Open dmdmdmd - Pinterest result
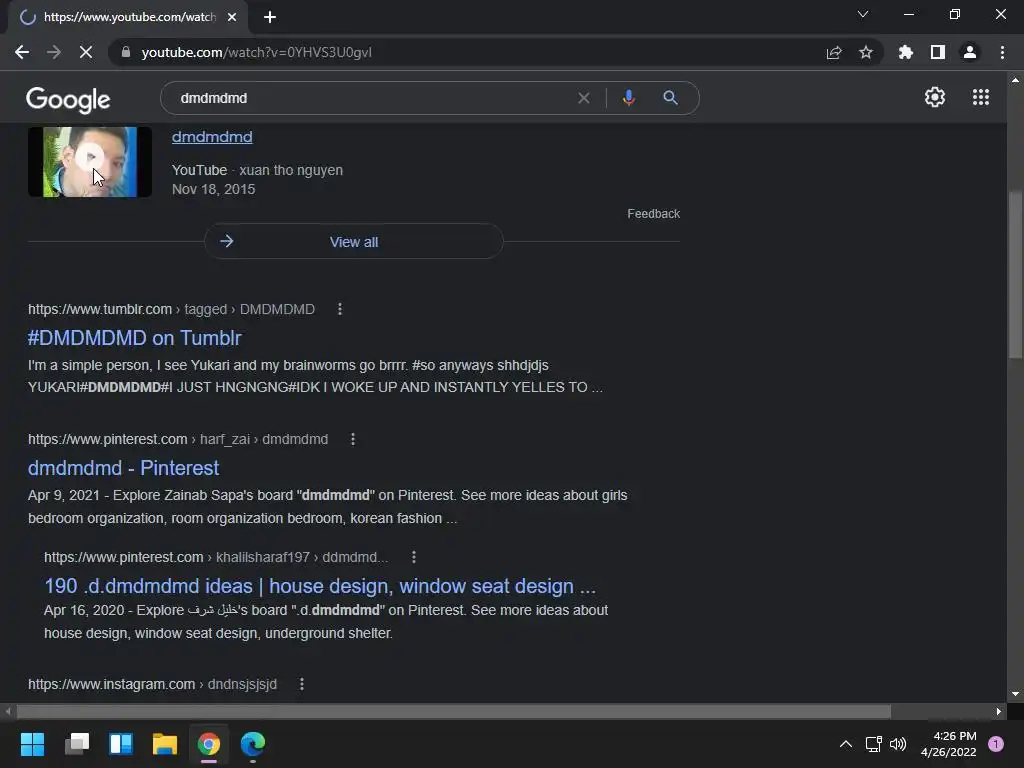Image resolution: width=1024 pixels, height=768 pixels. pos(123,468)
